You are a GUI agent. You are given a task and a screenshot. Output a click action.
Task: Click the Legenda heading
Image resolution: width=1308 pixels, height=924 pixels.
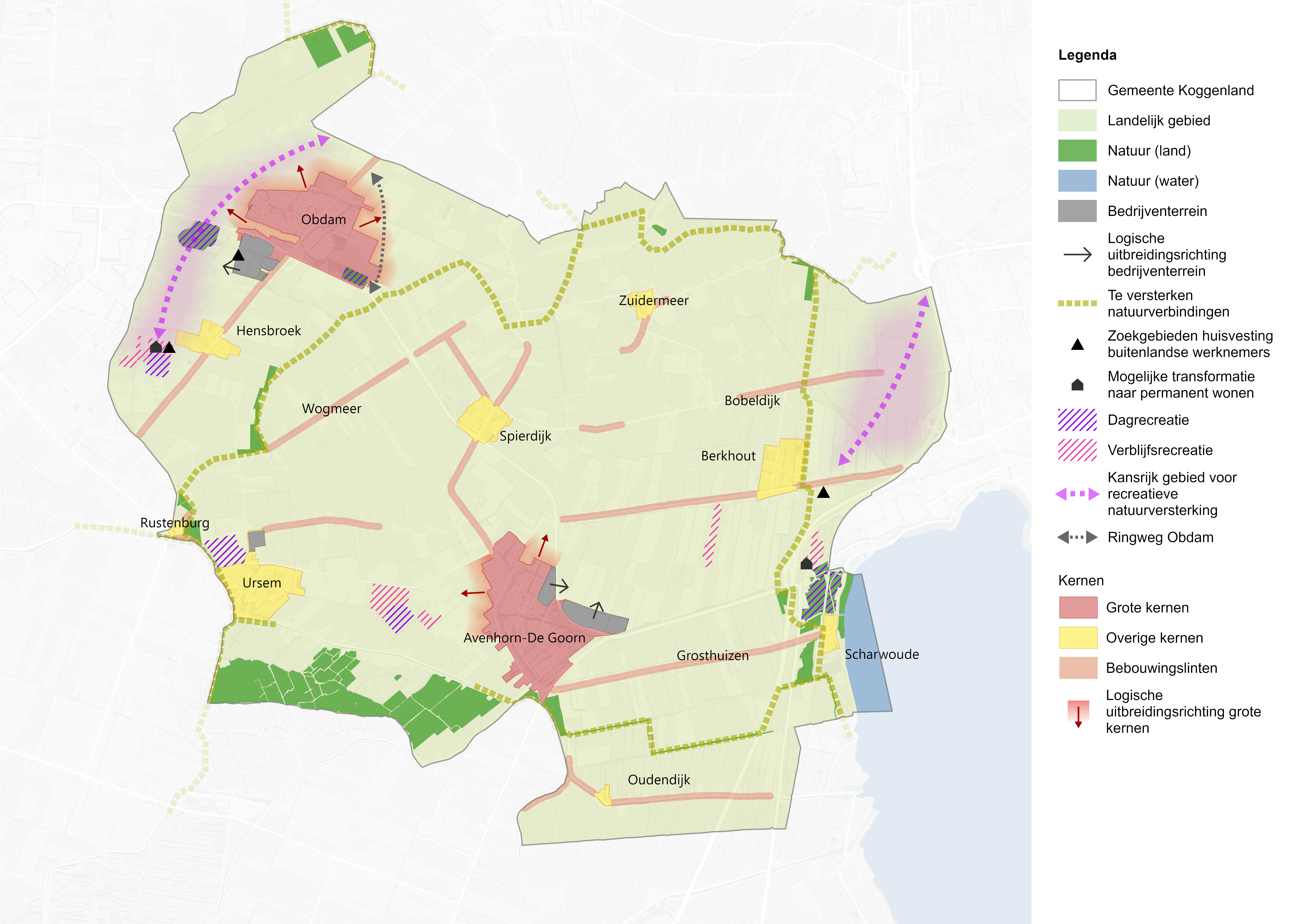(1087, 55)
